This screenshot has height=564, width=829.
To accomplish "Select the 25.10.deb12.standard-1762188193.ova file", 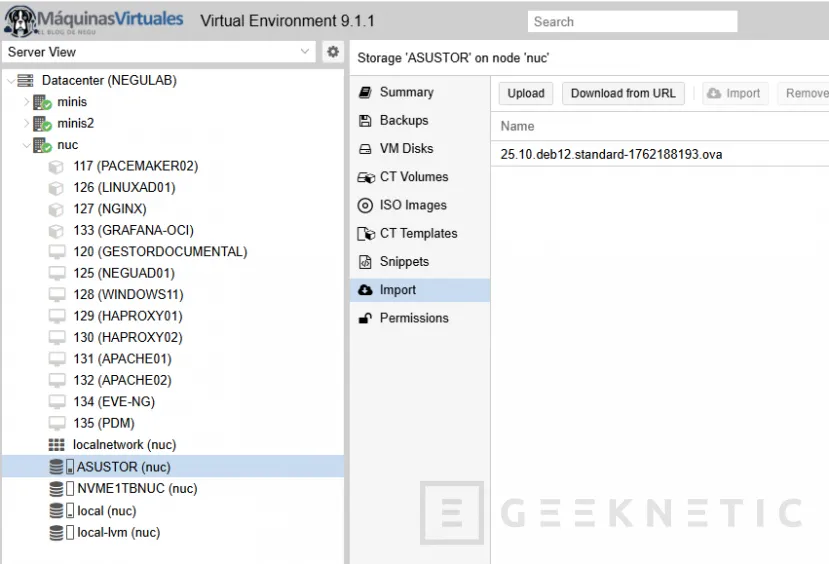I will 660,154.
